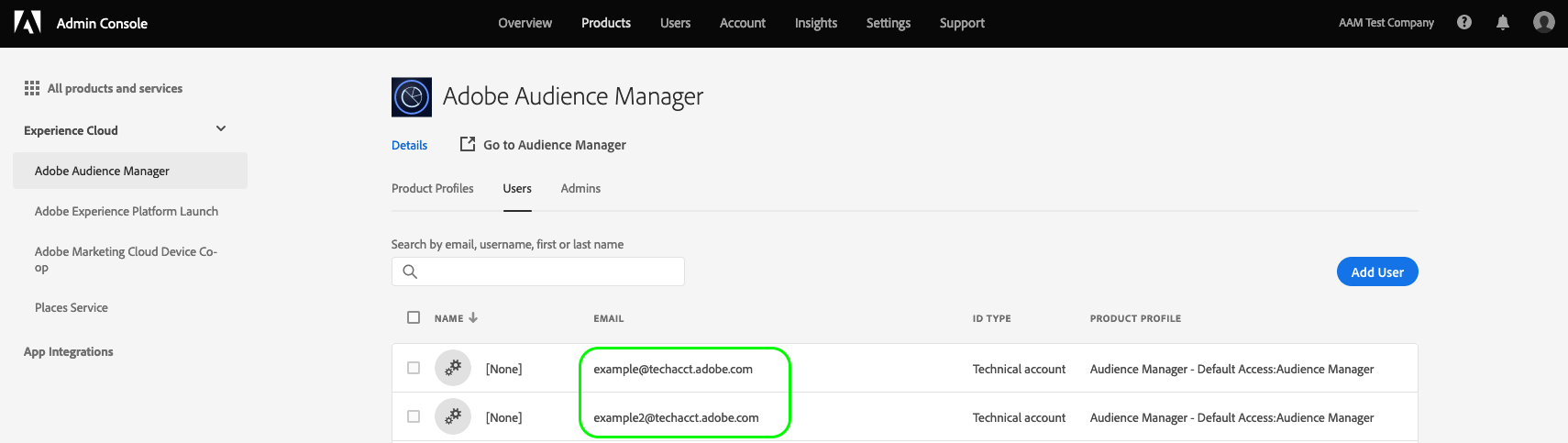Screen dimensions: 1568x443
Task: Open the user profile avatar
Action: [1544, 22]
